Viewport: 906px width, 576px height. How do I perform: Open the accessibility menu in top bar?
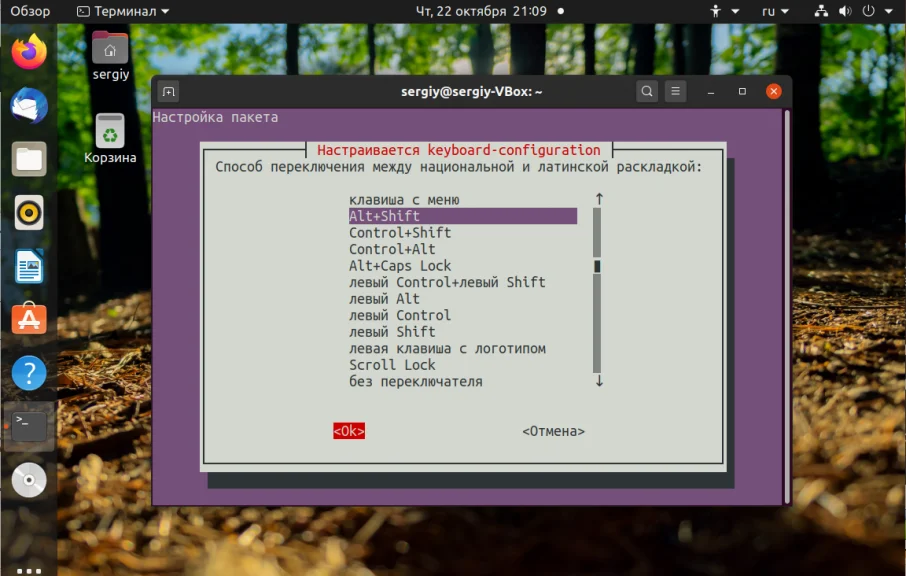tap(723, 11)
